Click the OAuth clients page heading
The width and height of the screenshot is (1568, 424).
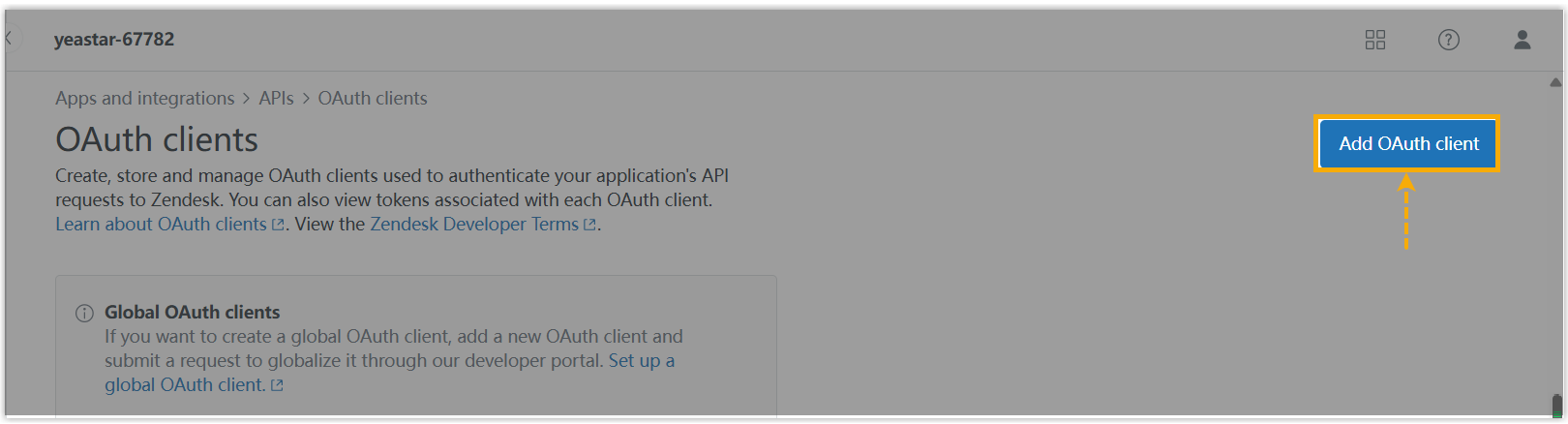click(x=157, y=140)
